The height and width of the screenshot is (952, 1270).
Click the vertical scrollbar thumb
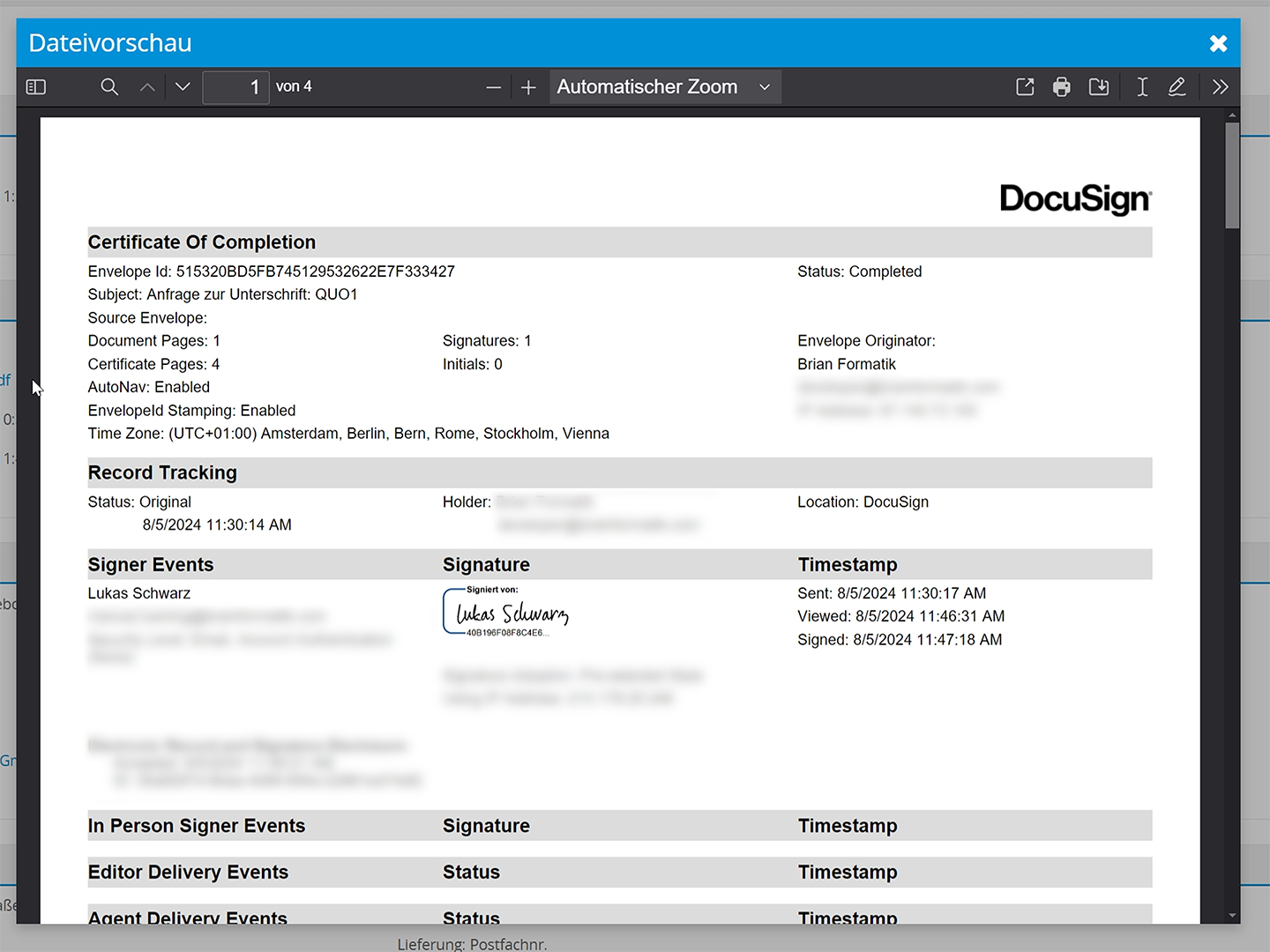coord(1232,175)
